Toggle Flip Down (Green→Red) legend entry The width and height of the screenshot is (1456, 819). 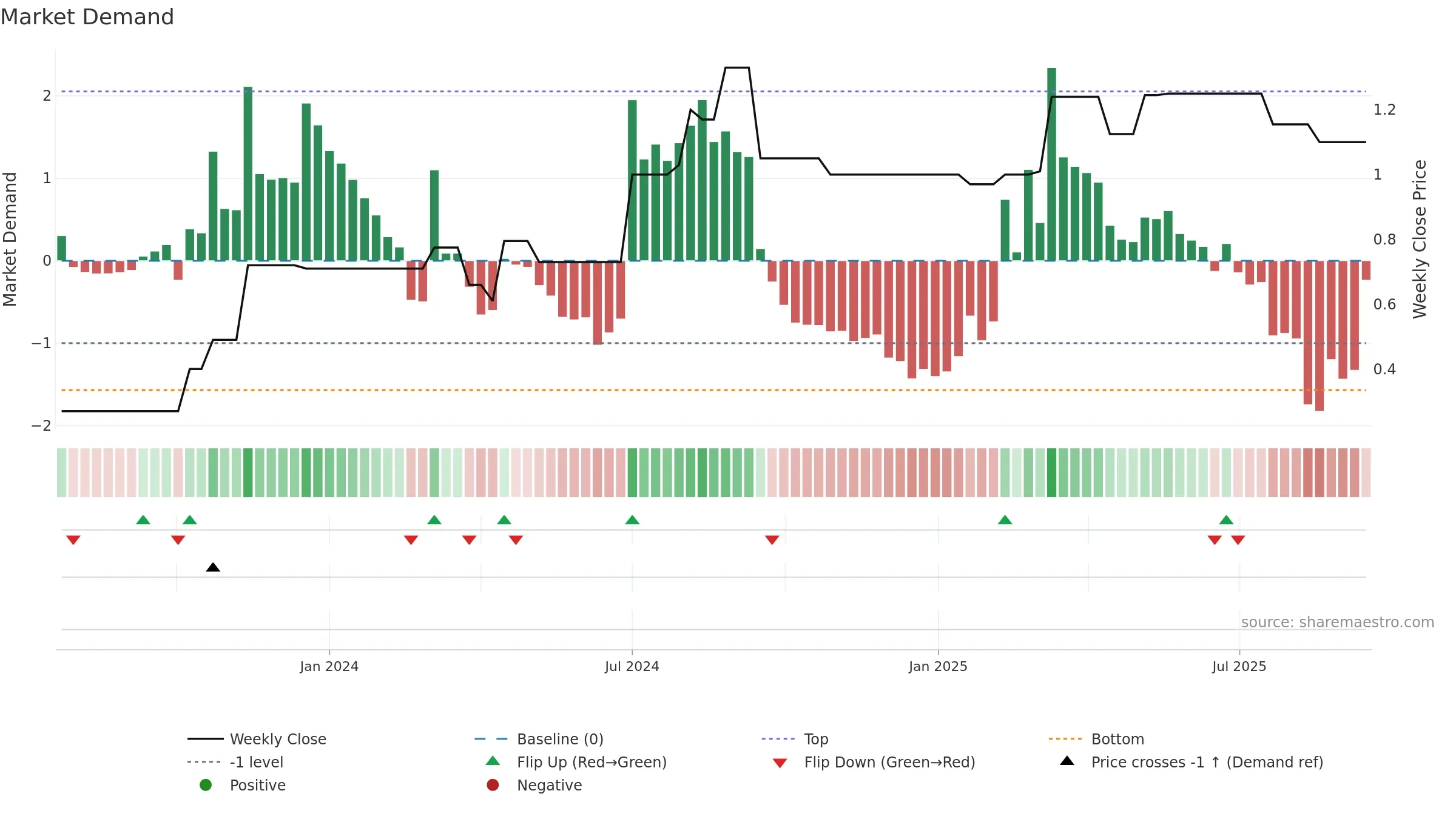[874, 762]
